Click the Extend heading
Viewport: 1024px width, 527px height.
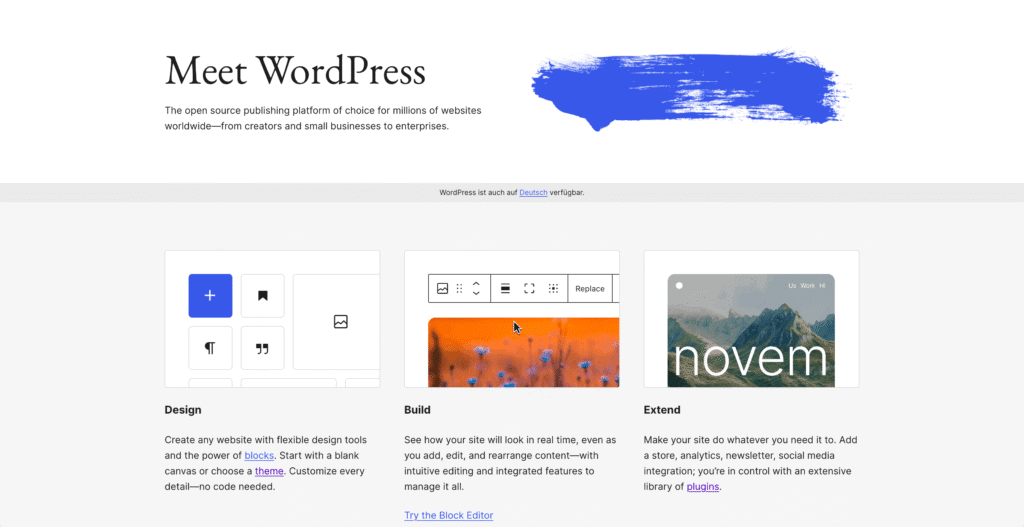[x=662, y=410]
